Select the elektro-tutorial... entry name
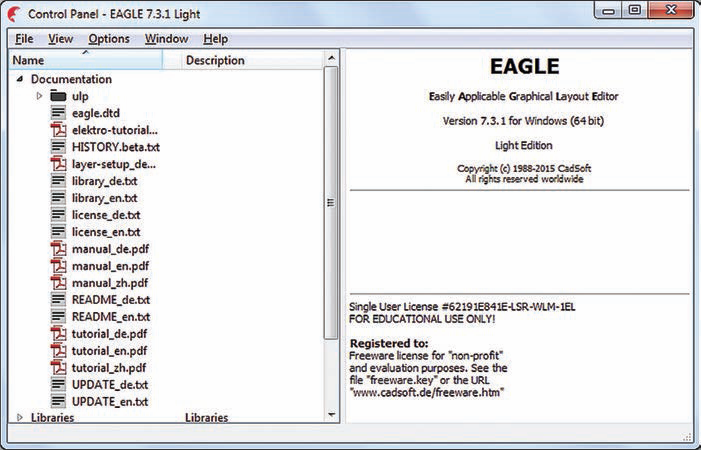This screenshot has height=450, width=701. point(114,130)
